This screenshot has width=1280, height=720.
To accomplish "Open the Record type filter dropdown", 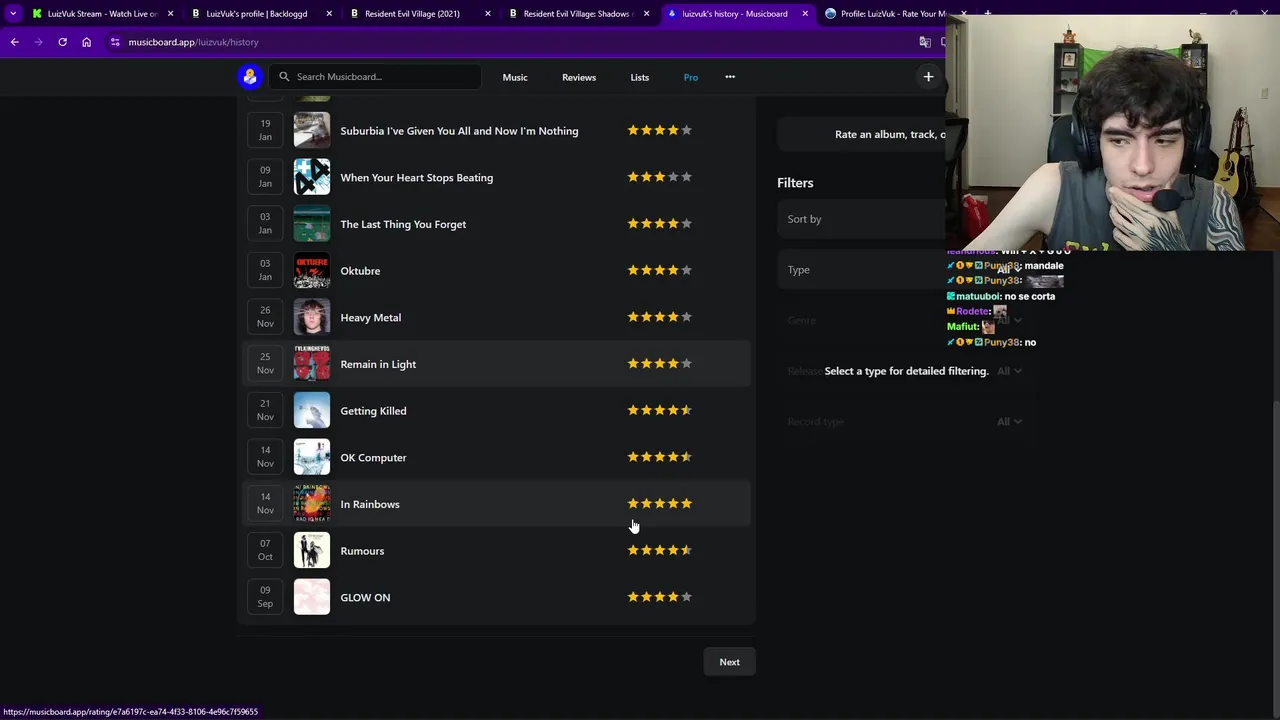I will click(904, 422).
